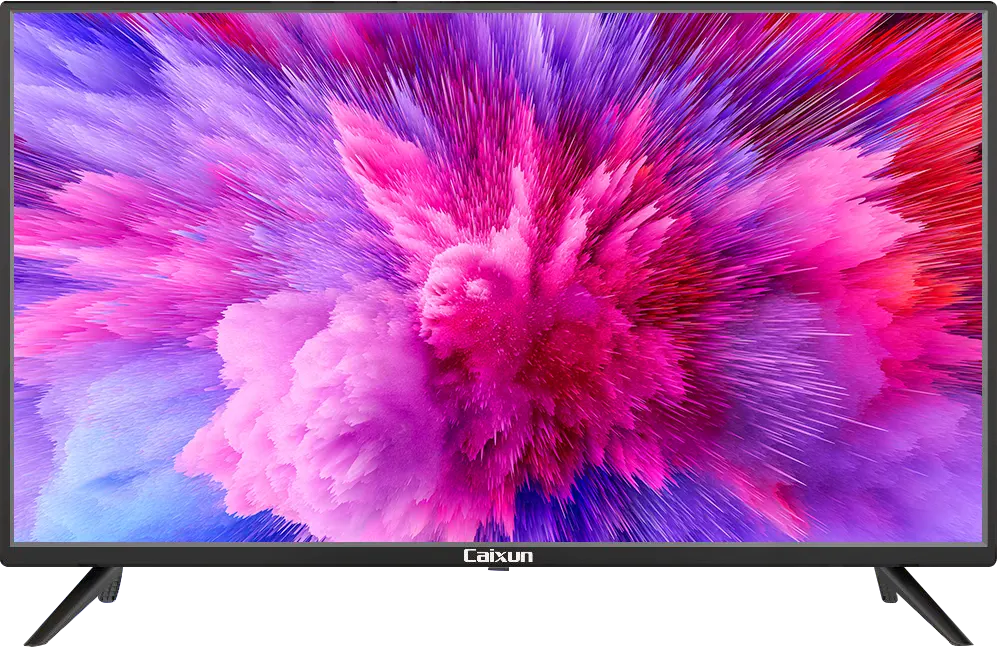Click the letter C in Caixun
The width and height of the screenshot is (997, 647).
pyautogui.click(x=470, y=556)
